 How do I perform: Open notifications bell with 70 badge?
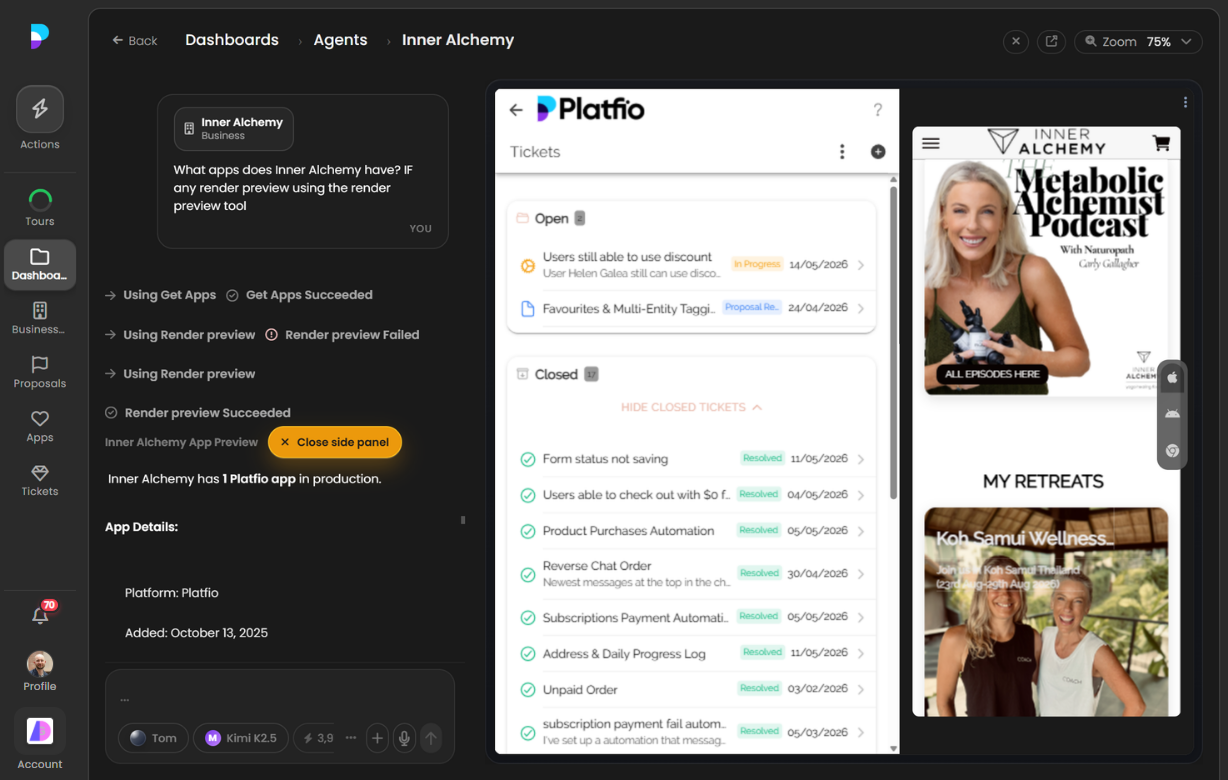[41, 614]
